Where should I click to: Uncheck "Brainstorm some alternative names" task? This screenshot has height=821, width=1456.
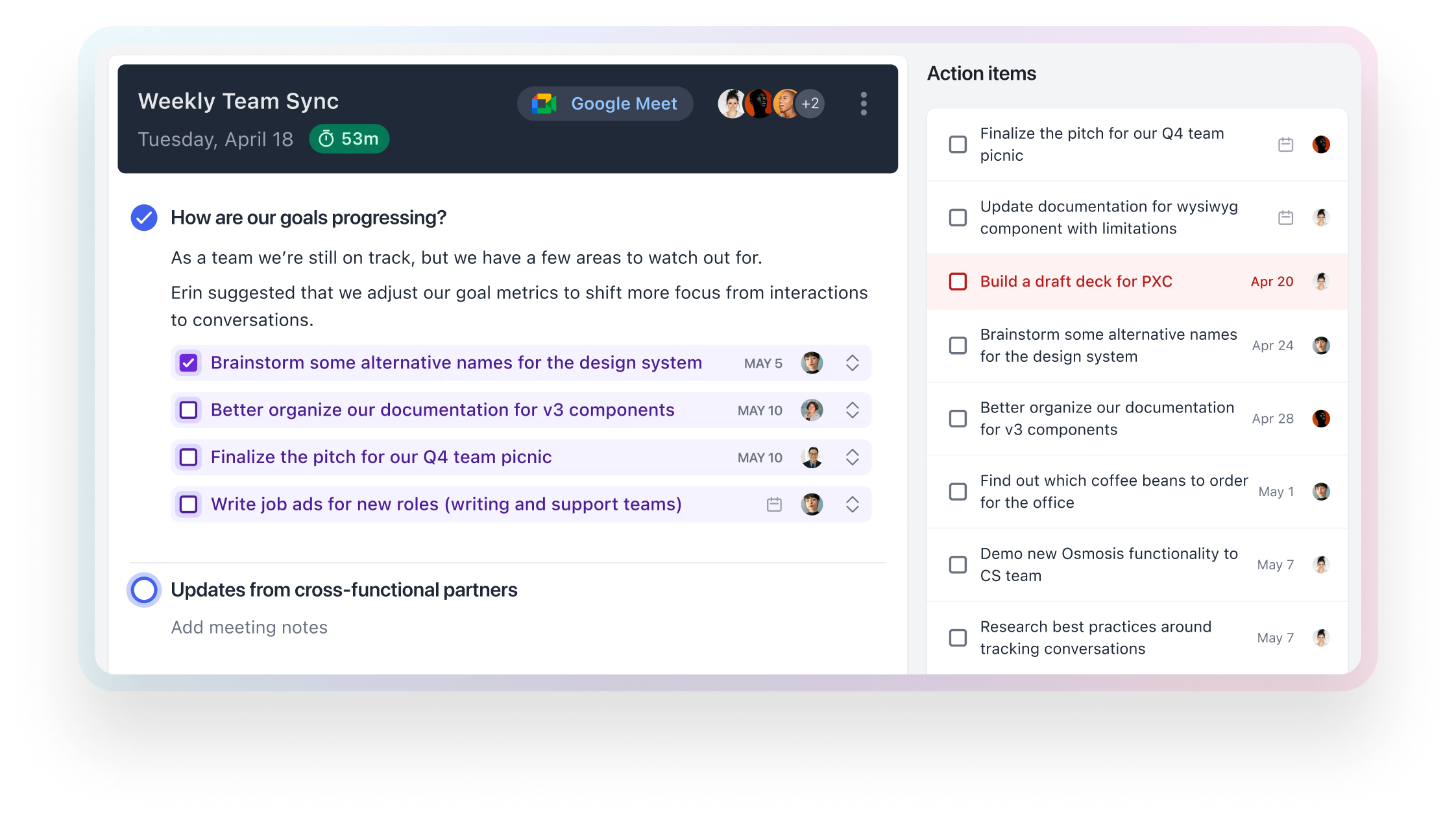(188, 363)
